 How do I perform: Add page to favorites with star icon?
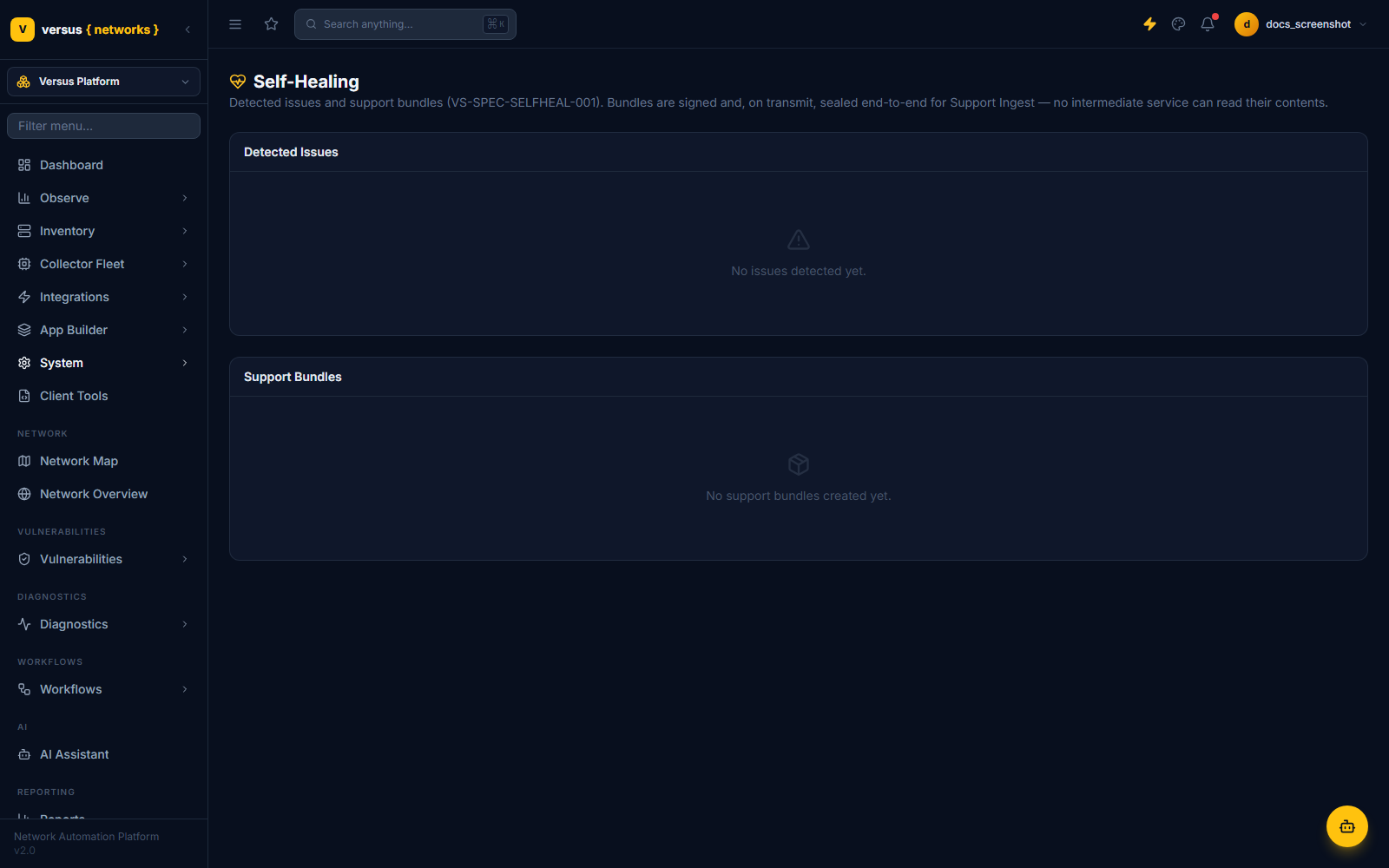point(272,24)
